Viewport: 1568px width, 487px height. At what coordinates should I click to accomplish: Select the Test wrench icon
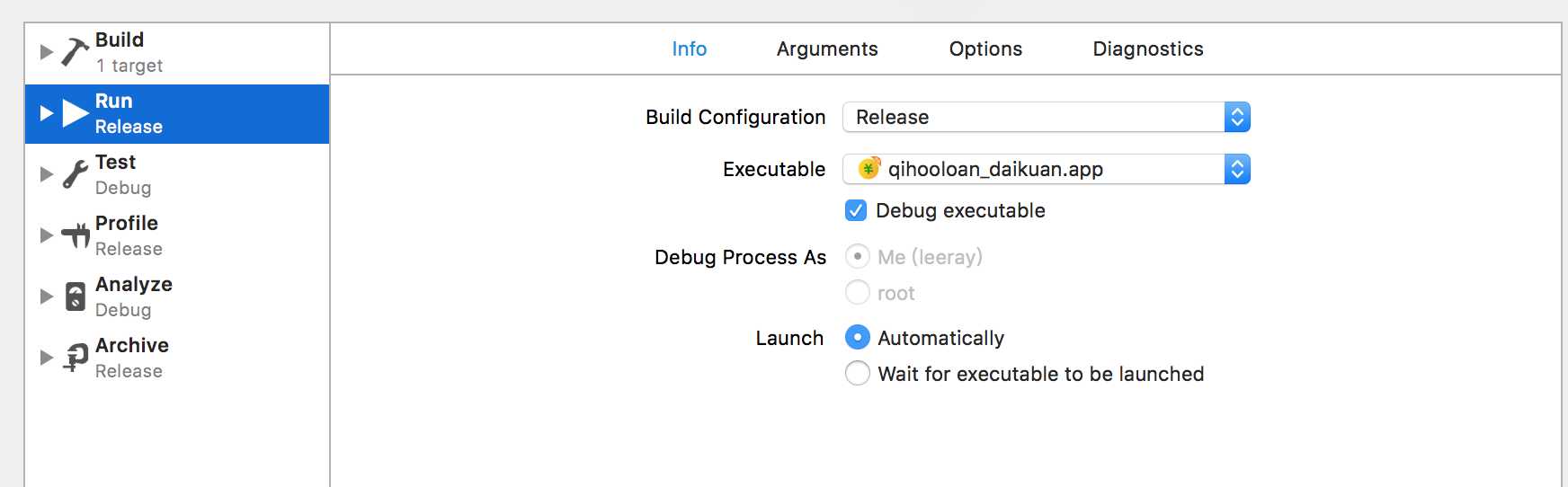(75, 174)
